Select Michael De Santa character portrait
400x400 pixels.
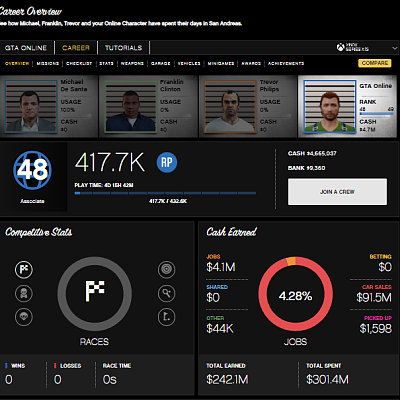(x=31, y=106)
